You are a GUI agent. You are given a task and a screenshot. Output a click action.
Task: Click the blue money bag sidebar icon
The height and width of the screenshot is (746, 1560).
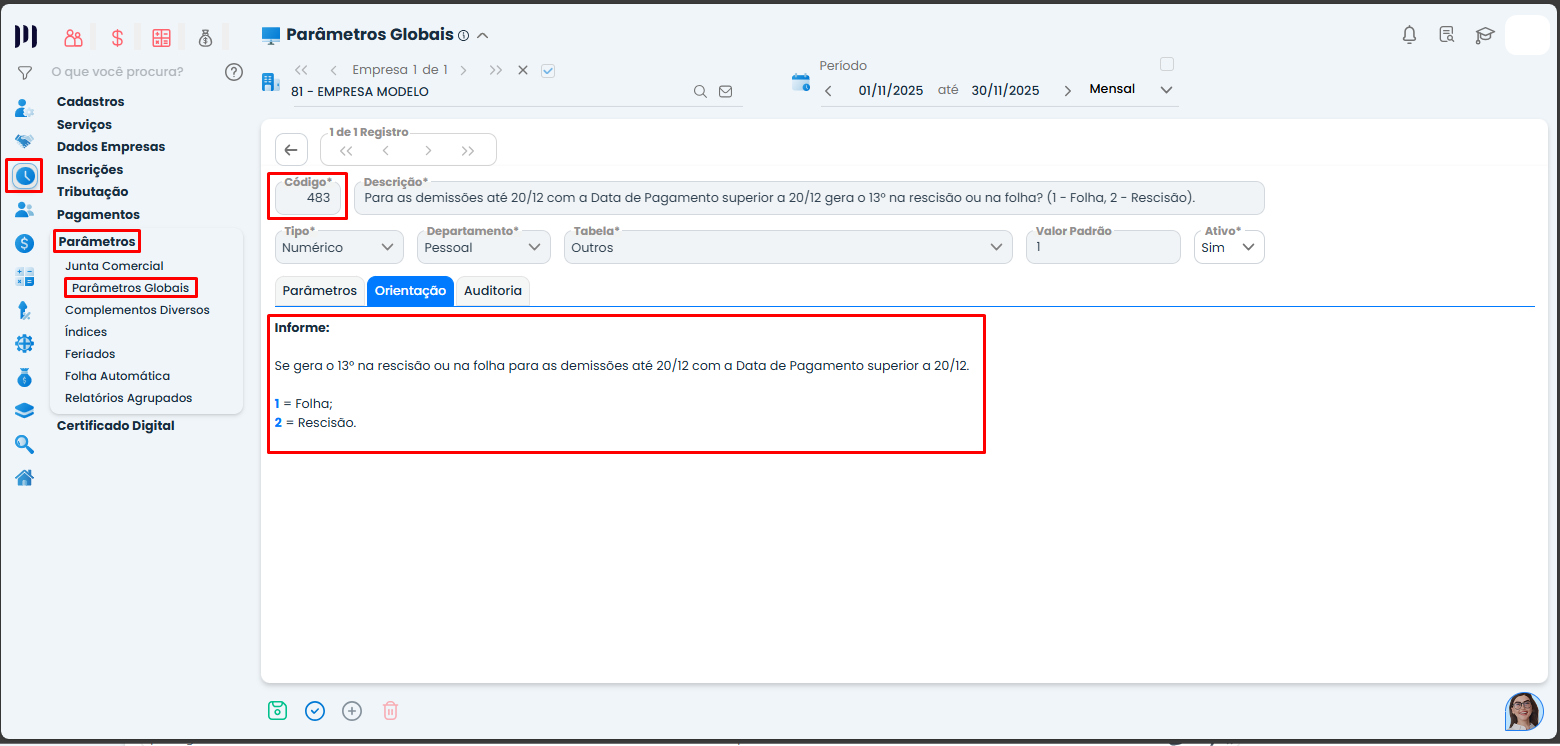(25, 378)
